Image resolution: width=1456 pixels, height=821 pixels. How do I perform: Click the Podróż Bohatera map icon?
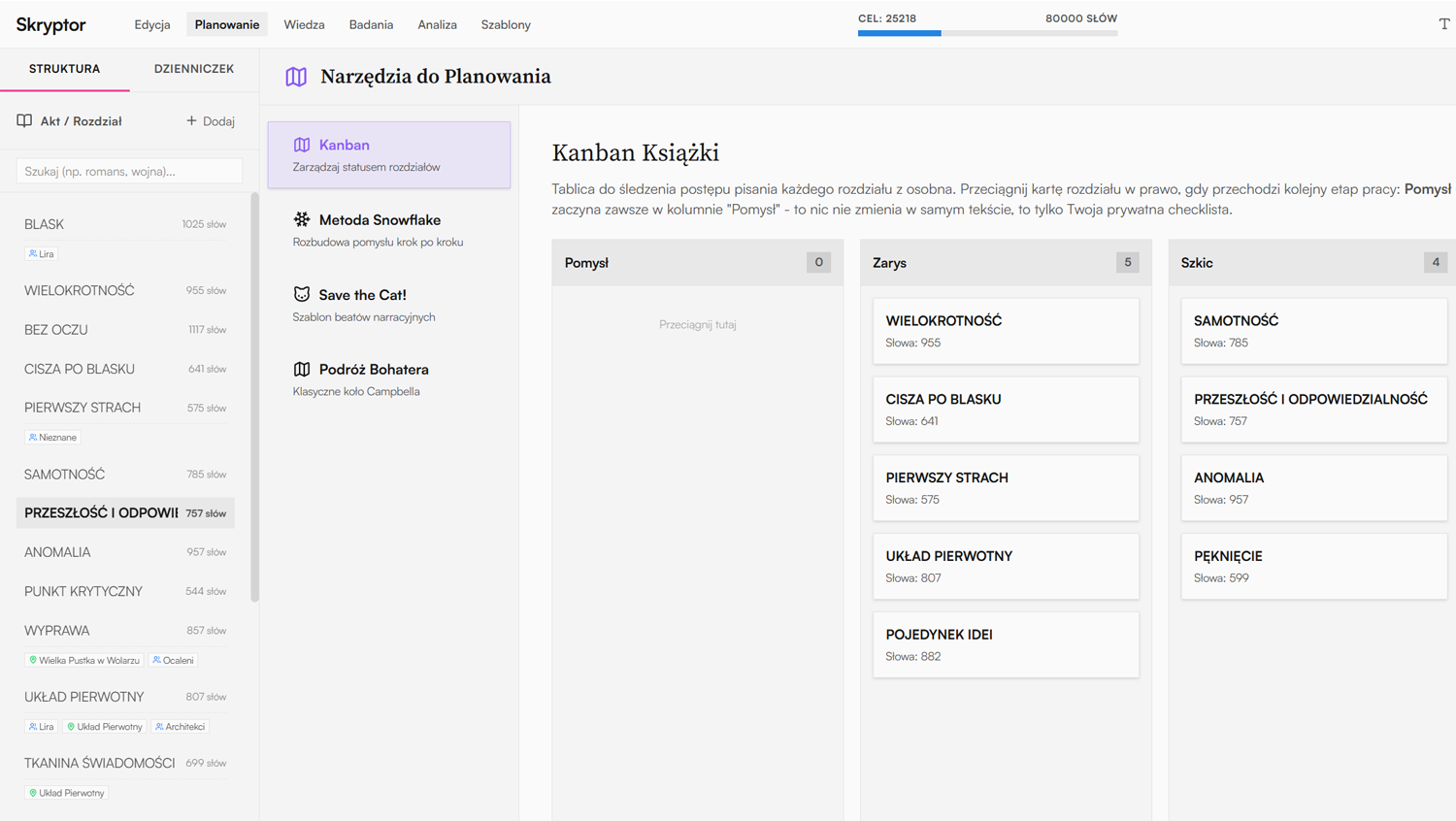pyautogui.click(x=302, y=369)
